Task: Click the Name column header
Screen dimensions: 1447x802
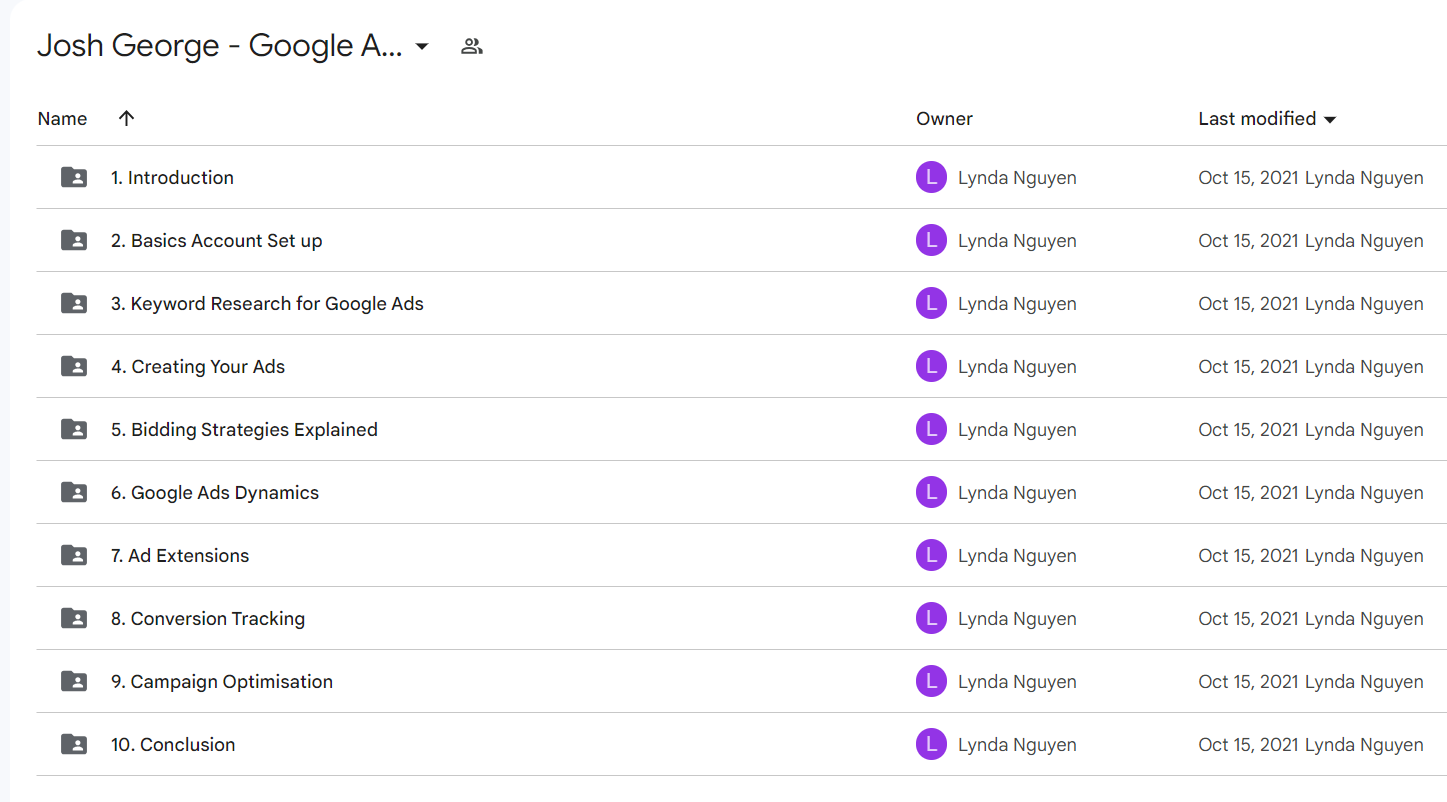Action: (62, 118)
